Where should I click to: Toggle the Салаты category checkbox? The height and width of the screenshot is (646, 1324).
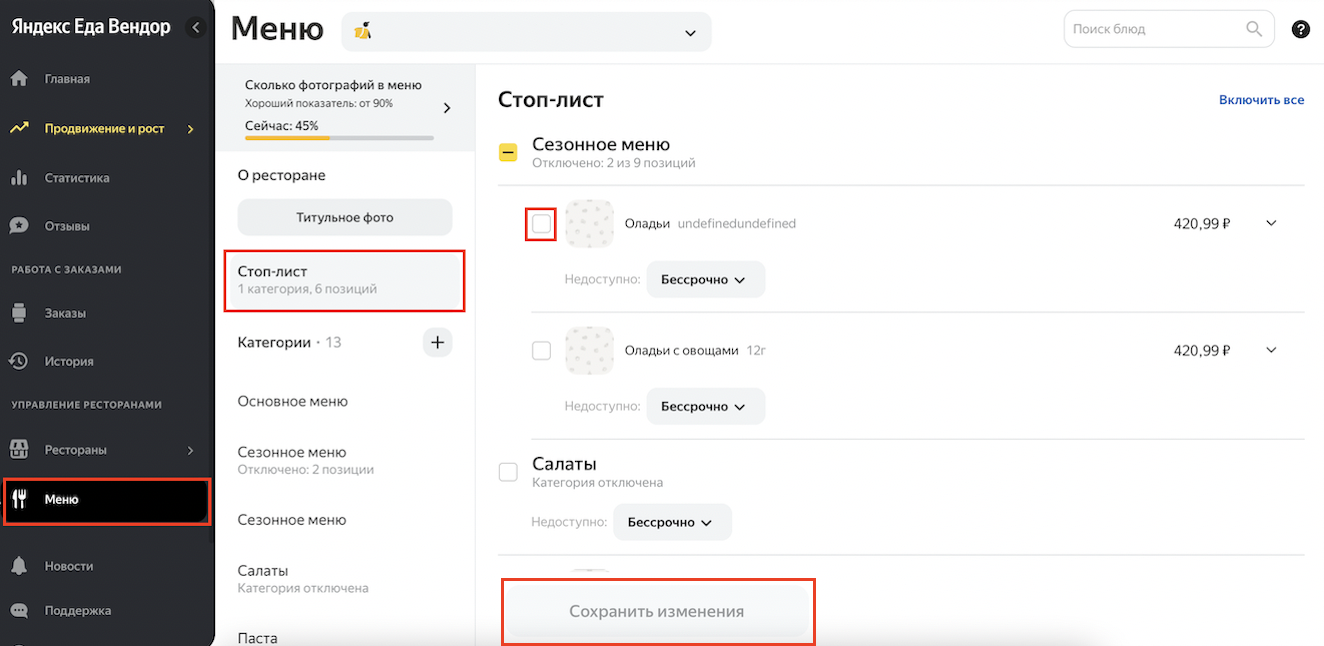(508, 472)
